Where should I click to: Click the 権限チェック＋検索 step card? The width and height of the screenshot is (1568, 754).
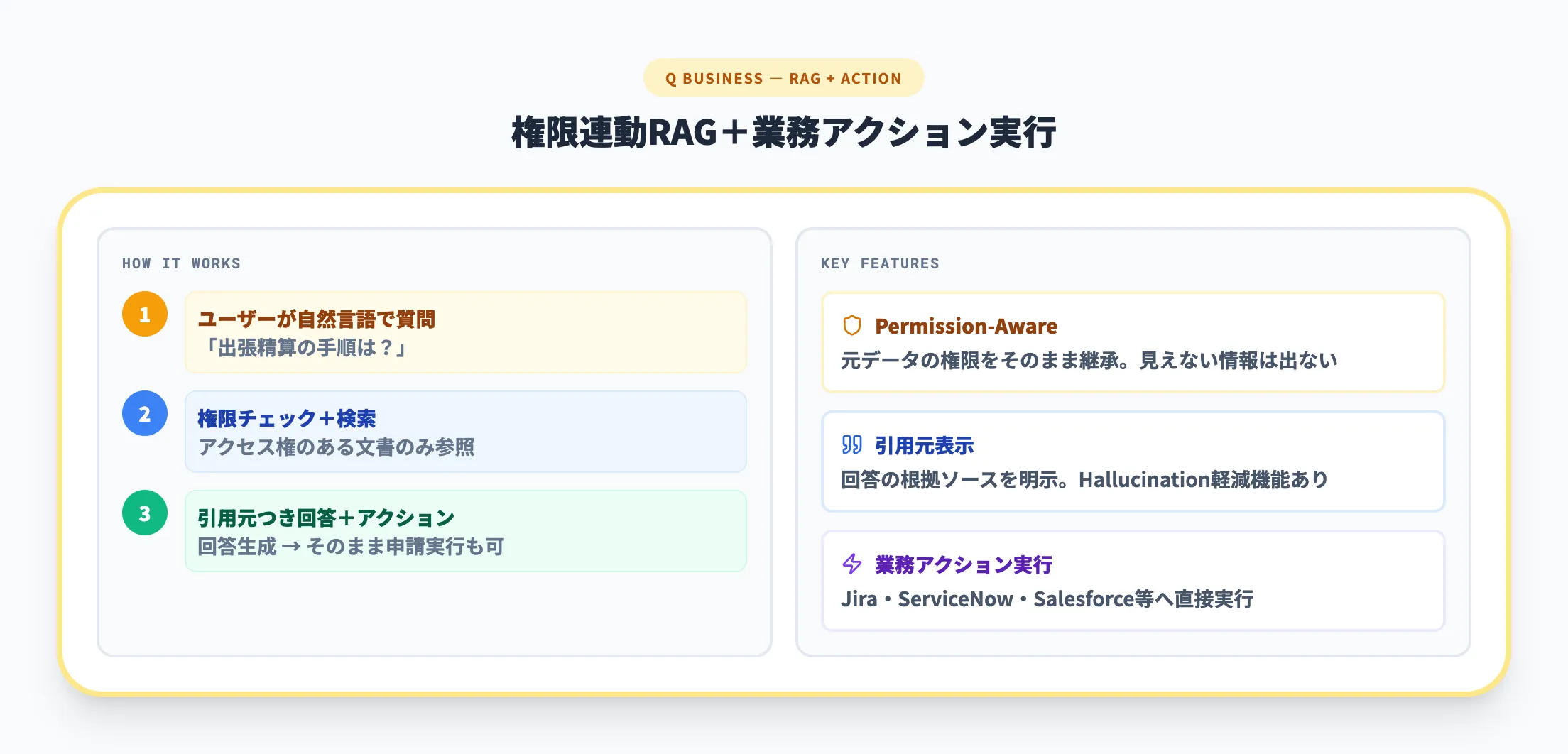click(466, 432)
